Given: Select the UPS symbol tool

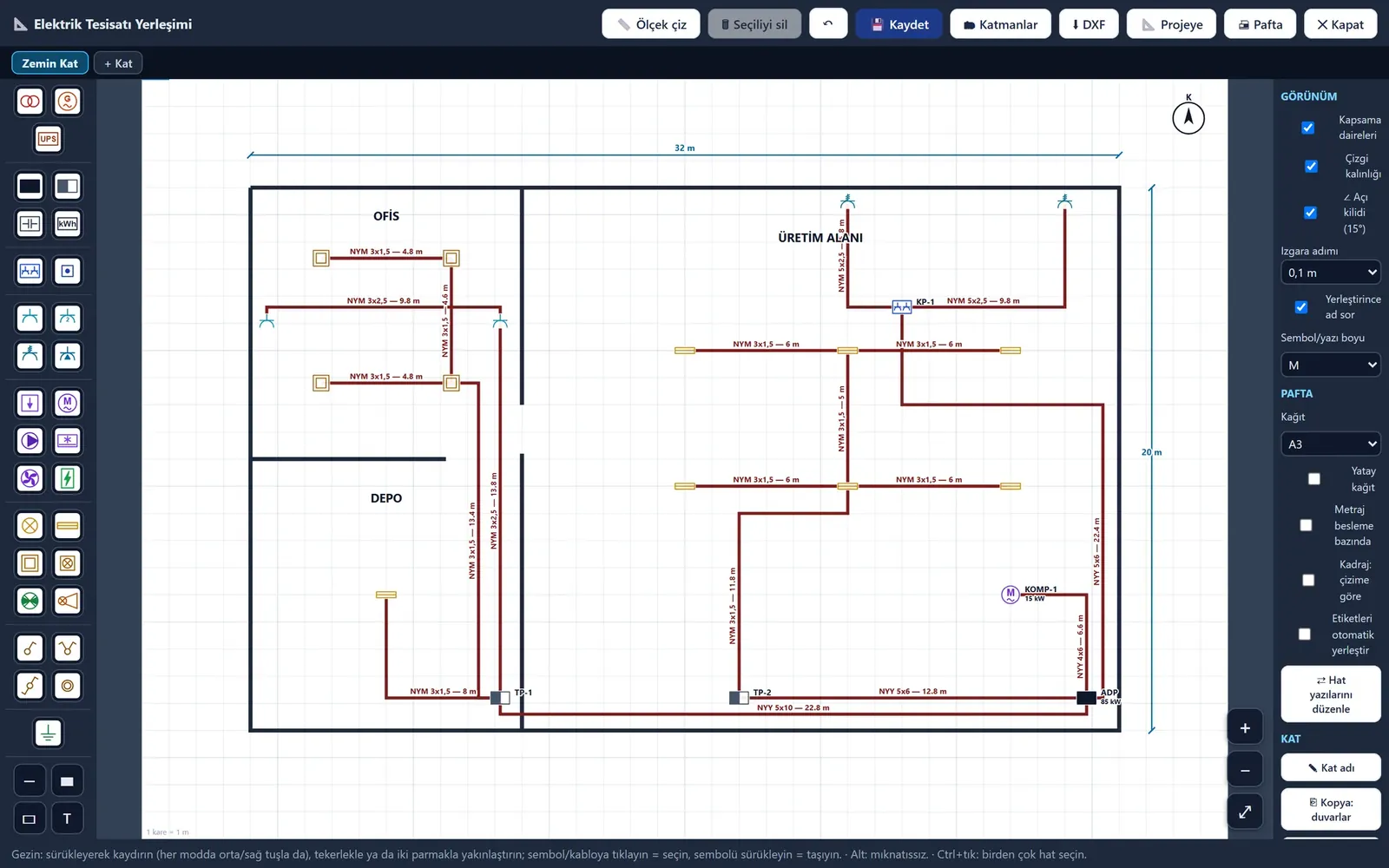Looking at the screenshot, I should (x=49, y=139).
